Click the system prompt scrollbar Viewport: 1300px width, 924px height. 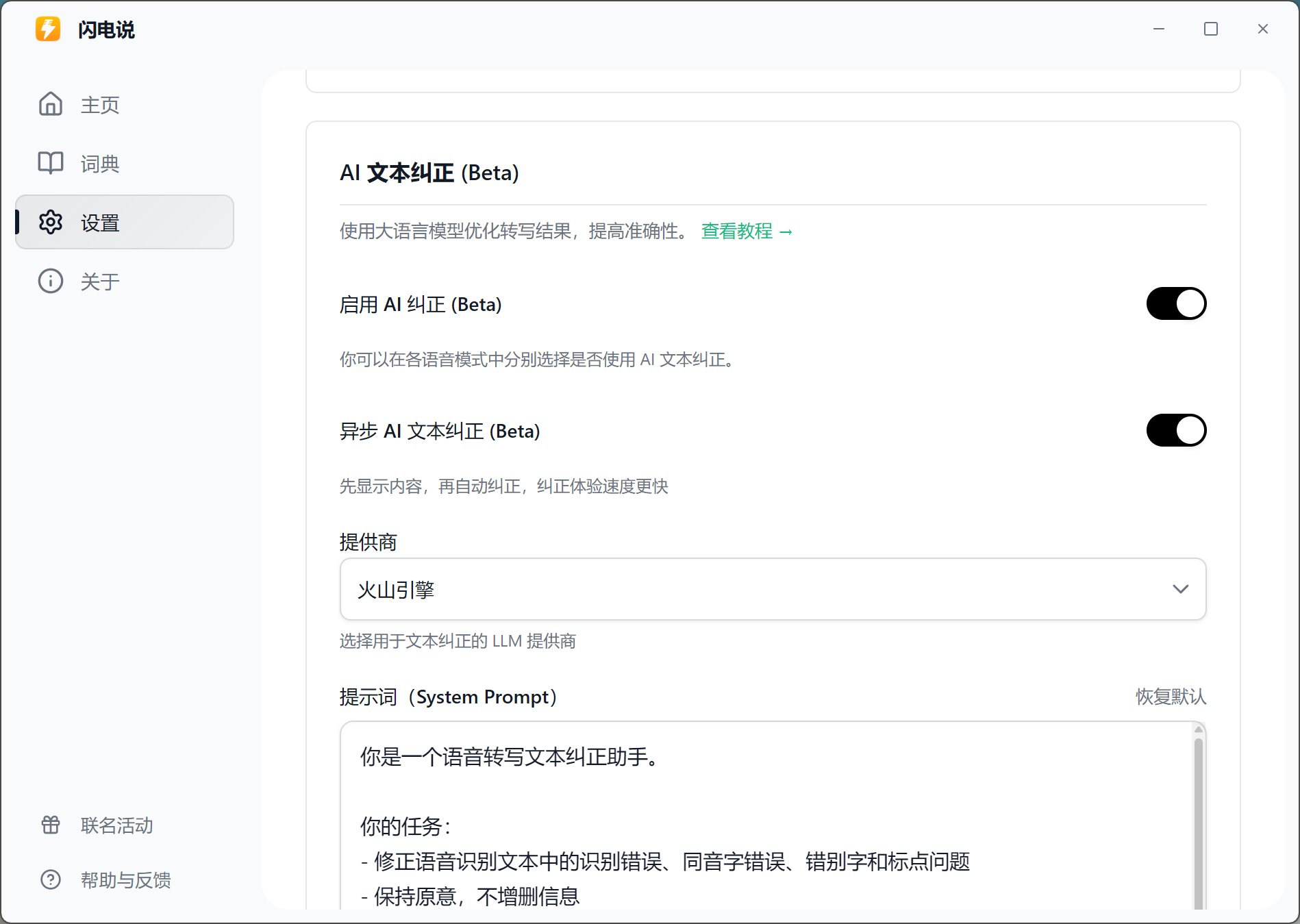(1198, 822)
